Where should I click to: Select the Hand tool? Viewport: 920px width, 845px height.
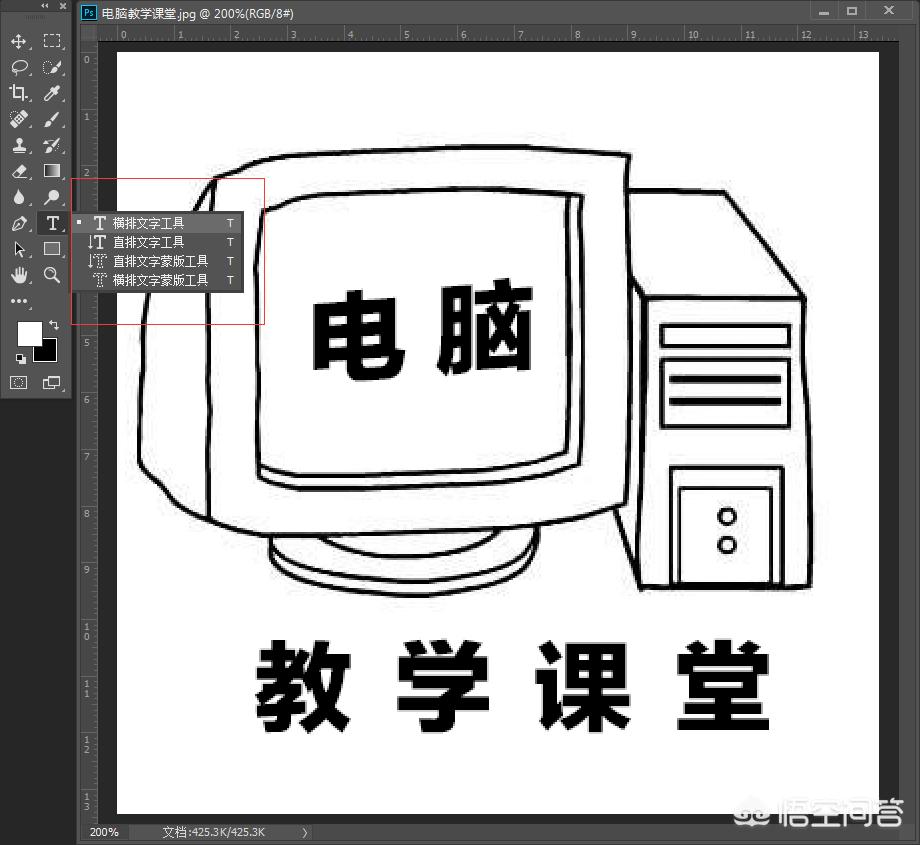click(x=20, y=275)
